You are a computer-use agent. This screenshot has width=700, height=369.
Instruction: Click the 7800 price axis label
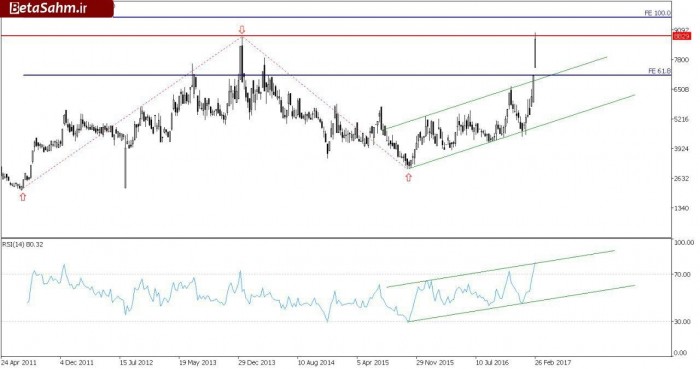point(681,60)
